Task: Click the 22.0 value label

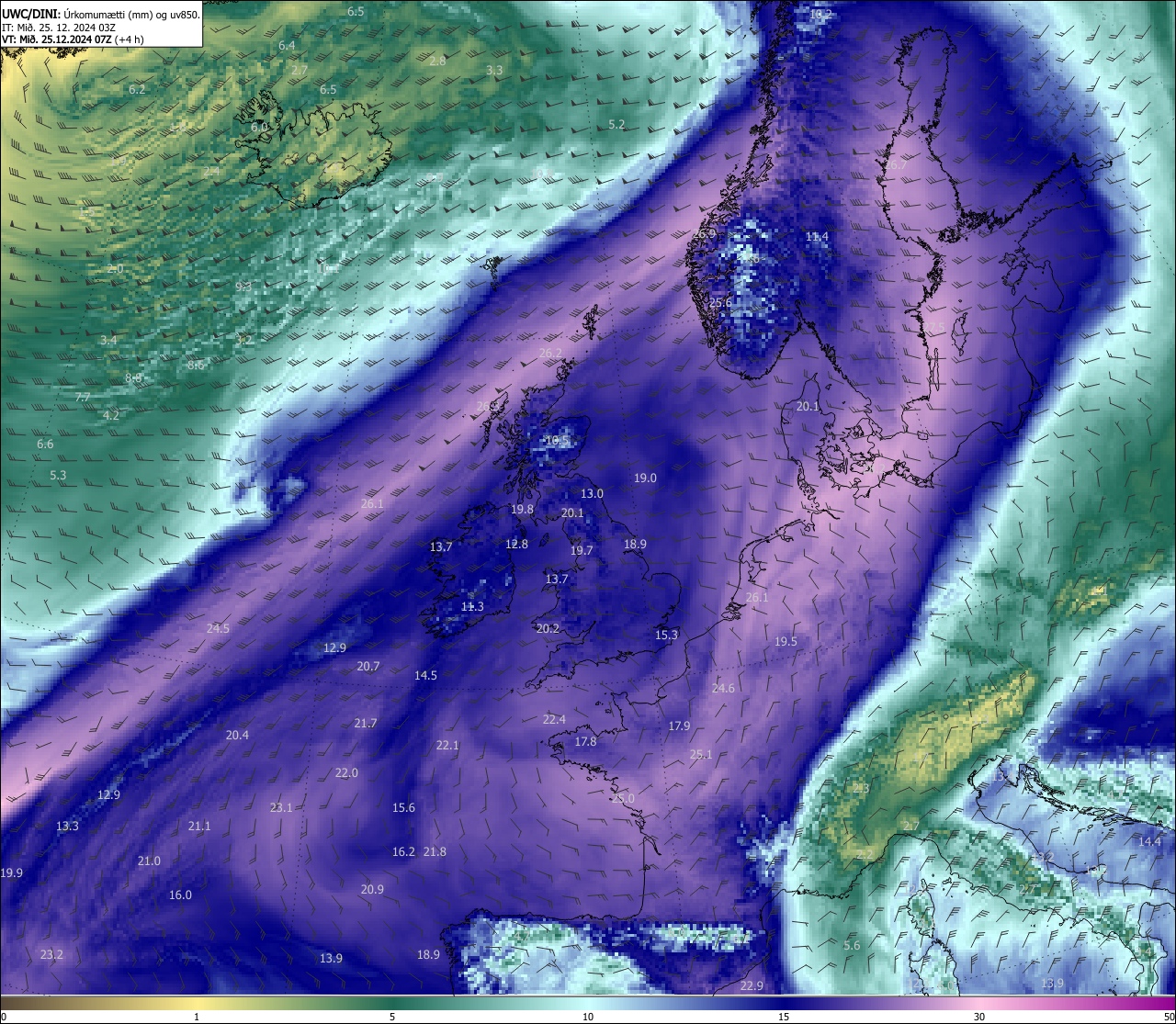Action: pyautogui.click(x=346, y=772)
